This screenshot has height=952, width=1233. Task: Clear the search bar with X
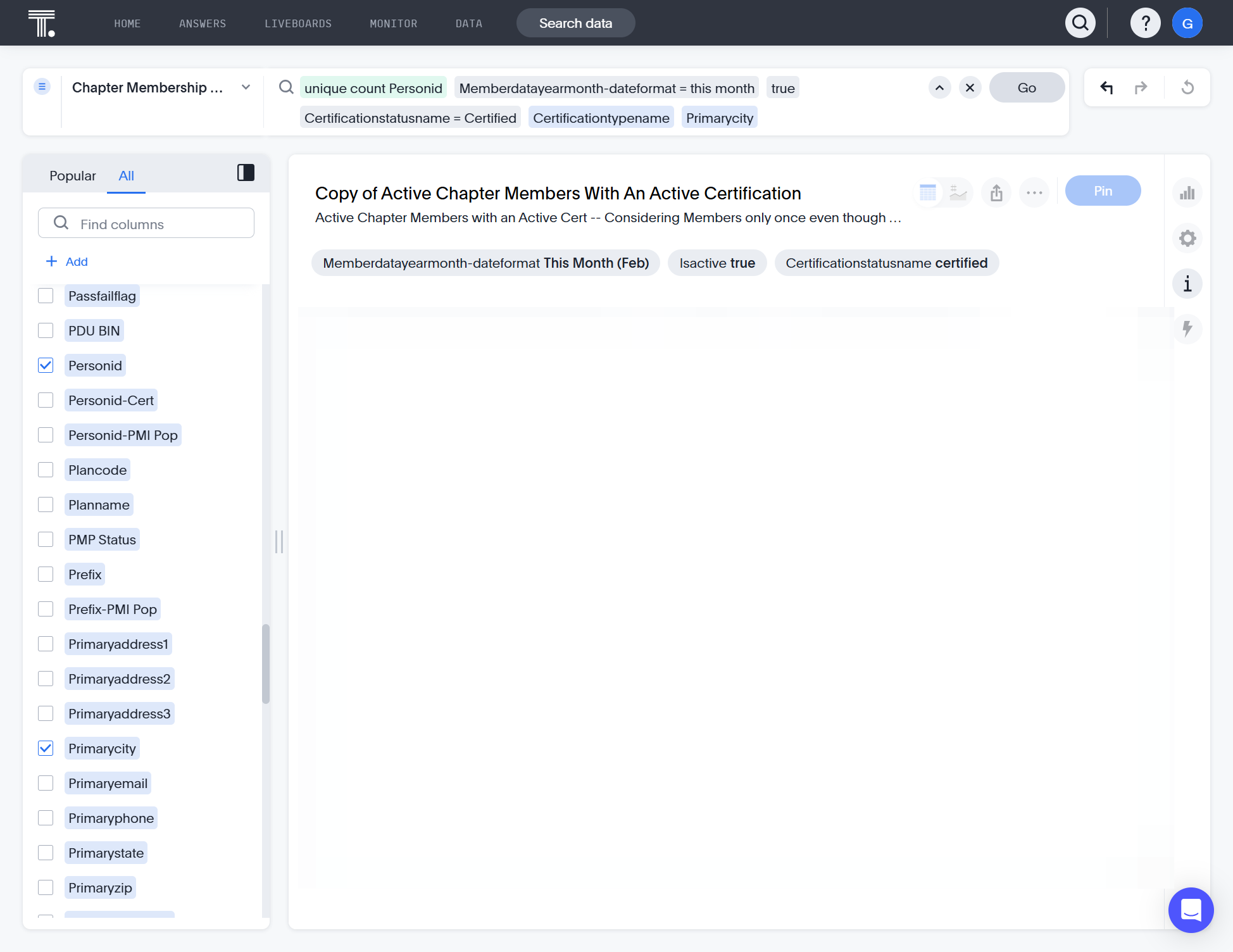pos(970,88)
